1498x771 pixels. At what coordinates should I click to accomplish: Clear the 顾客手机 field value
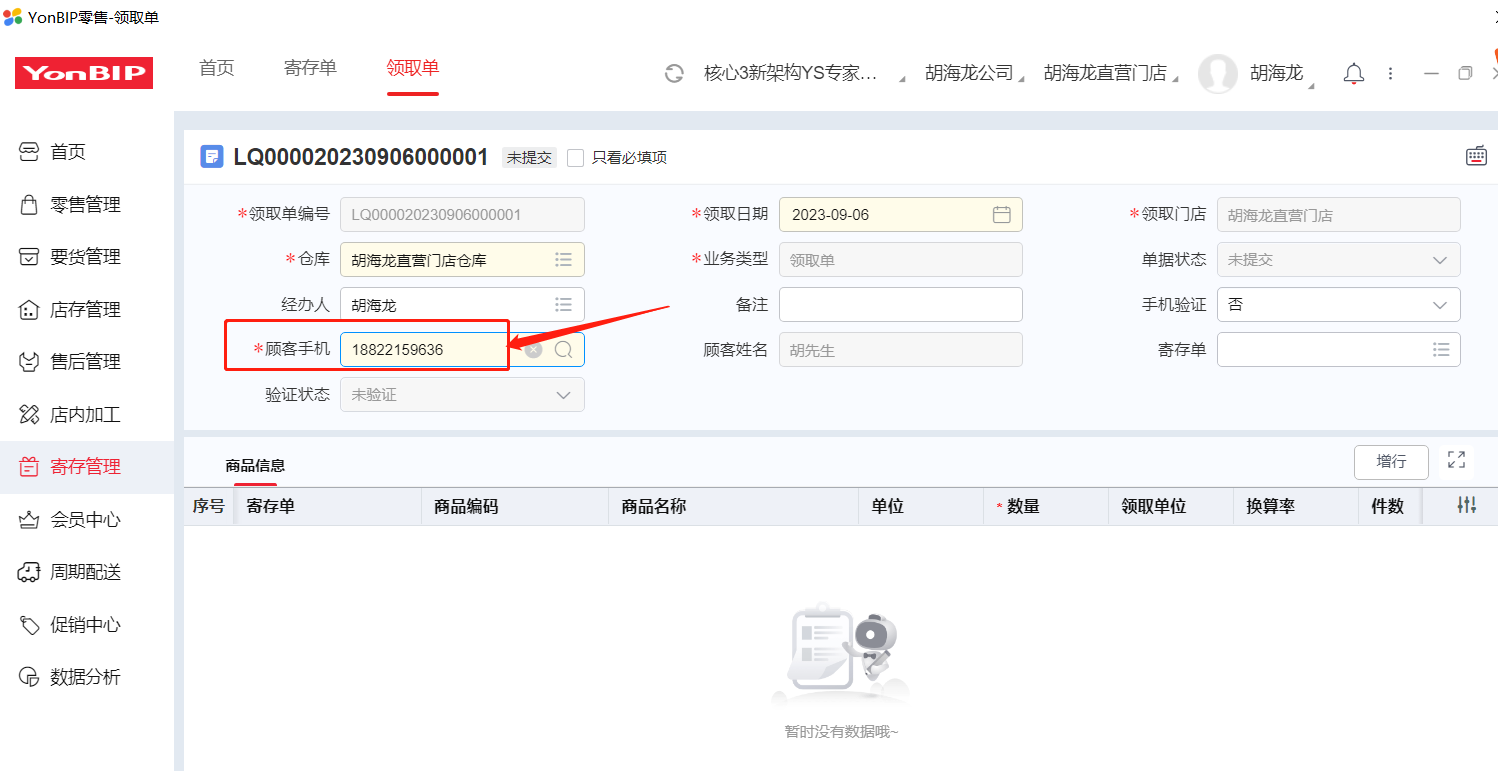[534, 350]
